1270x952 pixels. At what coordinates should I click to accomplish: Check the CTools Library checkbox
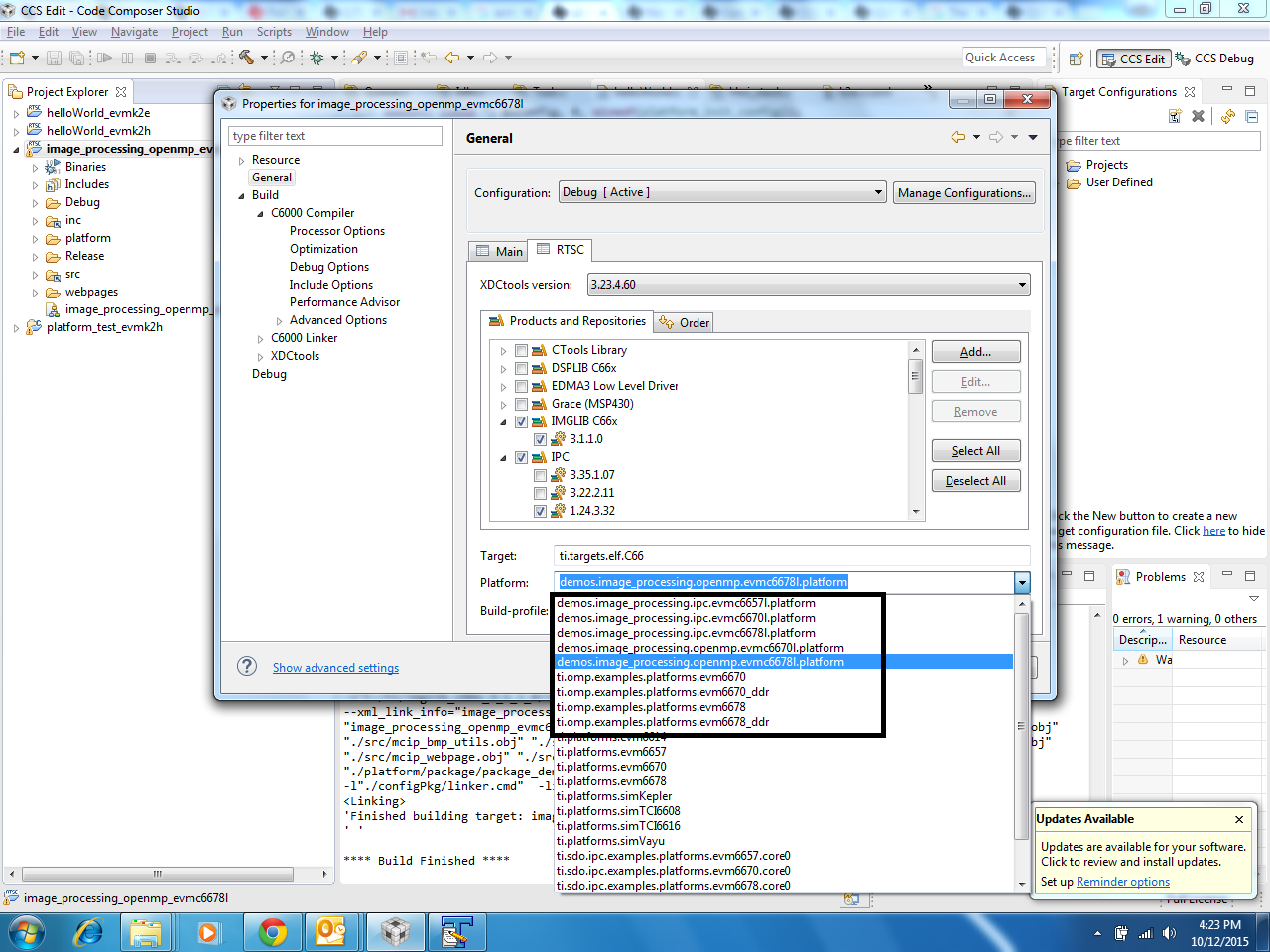521,350
